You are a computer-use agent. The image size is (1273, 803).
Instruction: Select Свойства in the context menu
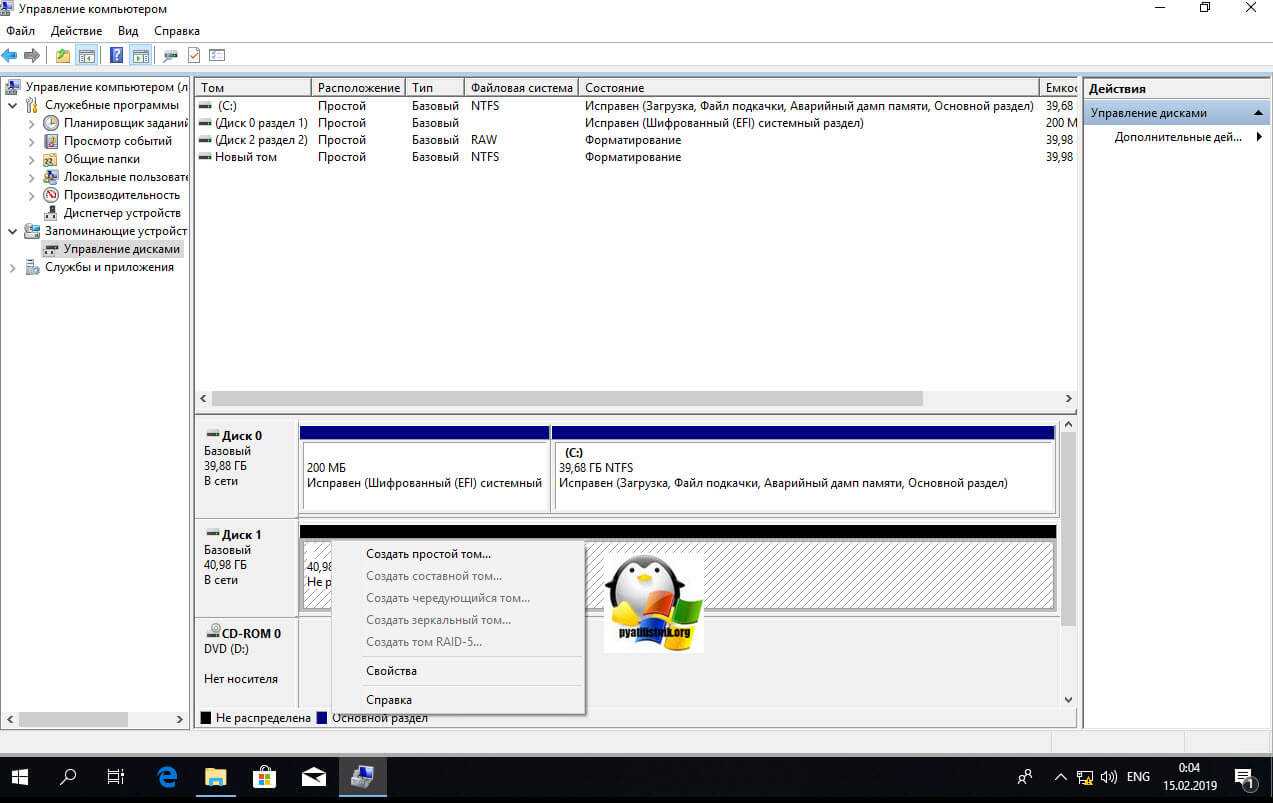click(391, 671)
